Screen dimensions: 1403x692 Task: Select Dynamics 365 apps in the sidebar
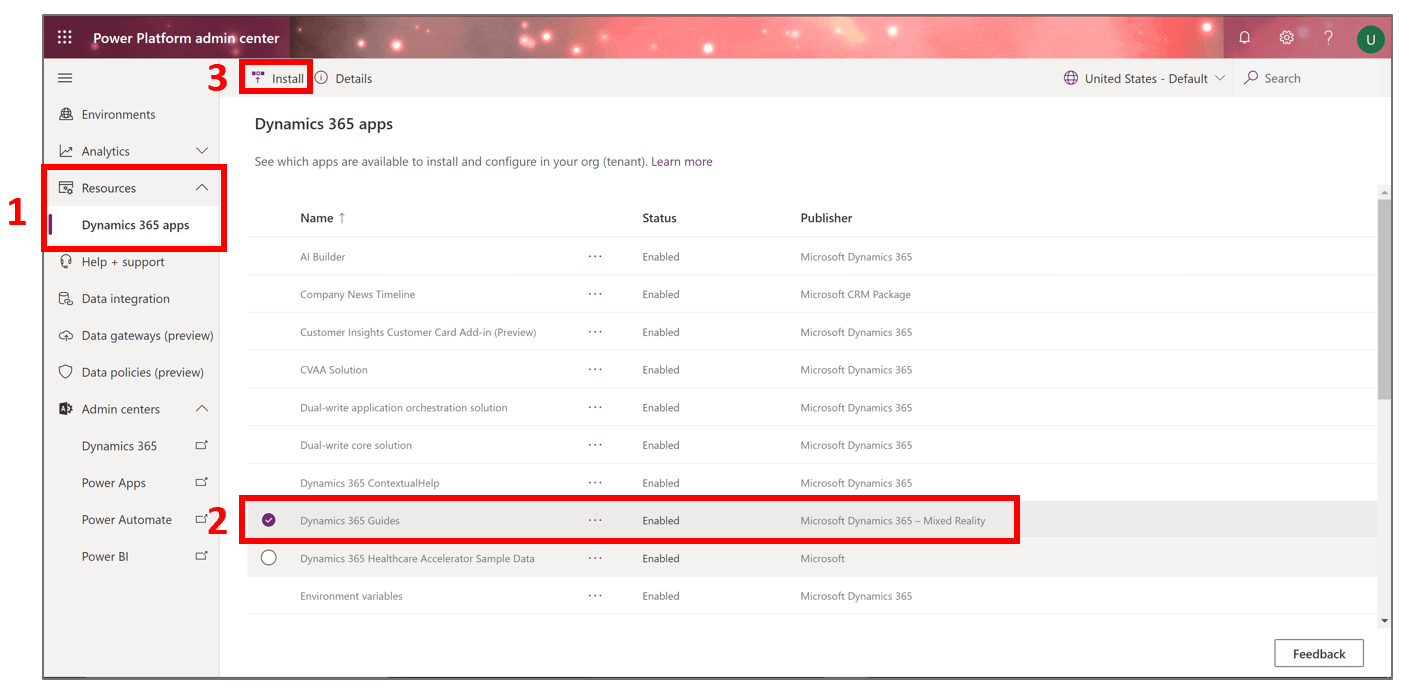tap(136, 225)
